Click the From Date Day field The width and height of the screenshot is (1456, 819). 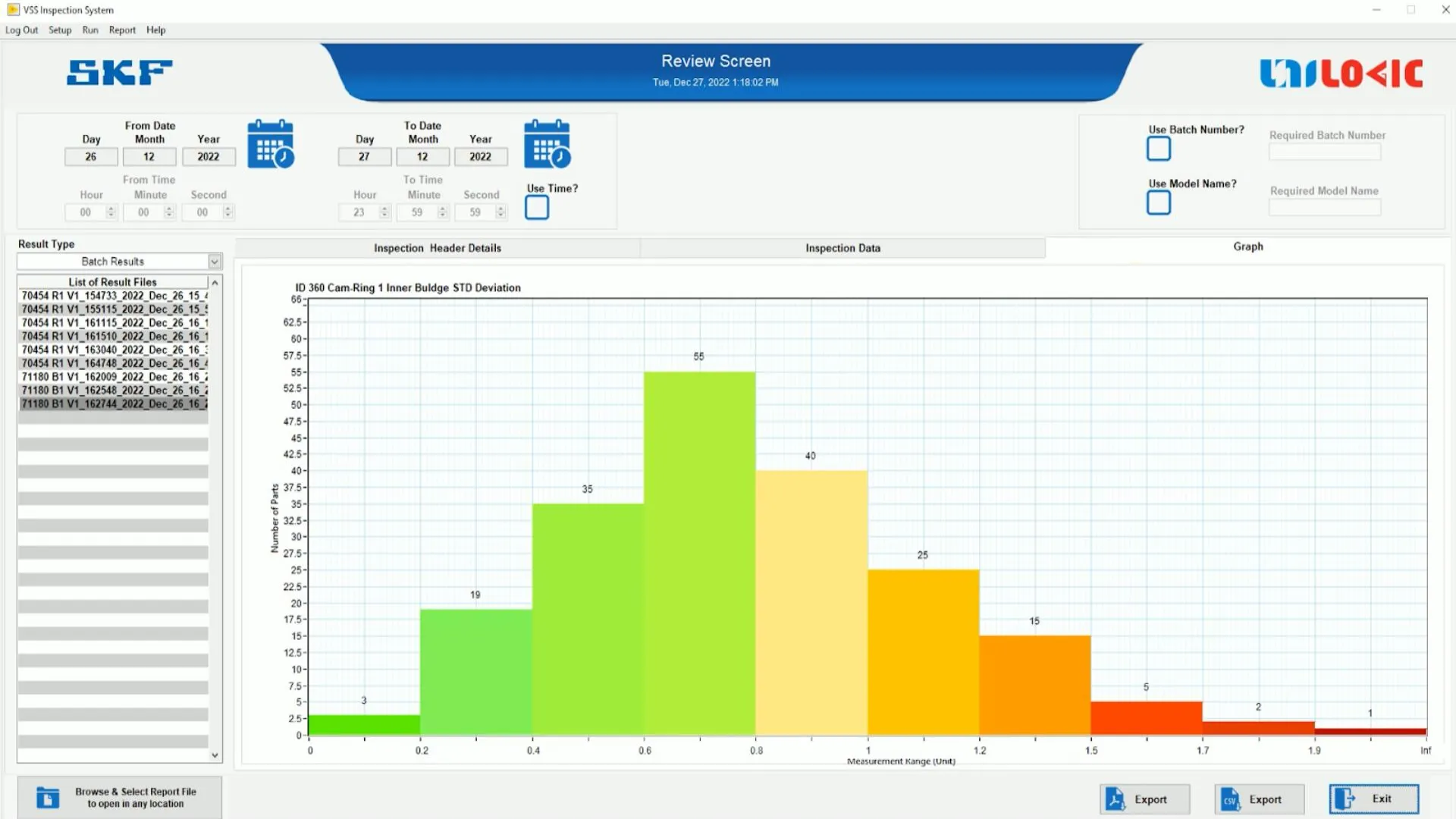[x=91, y=157]
